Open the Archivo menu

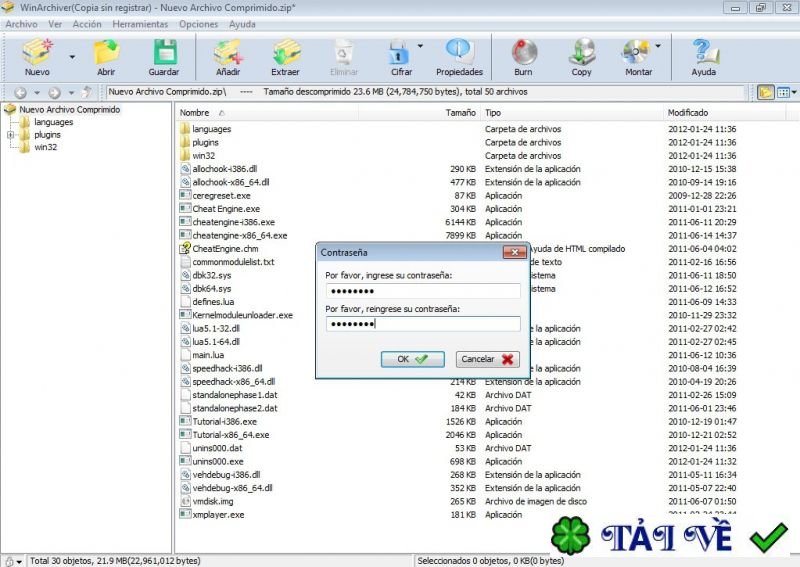(x=21, y=24)
